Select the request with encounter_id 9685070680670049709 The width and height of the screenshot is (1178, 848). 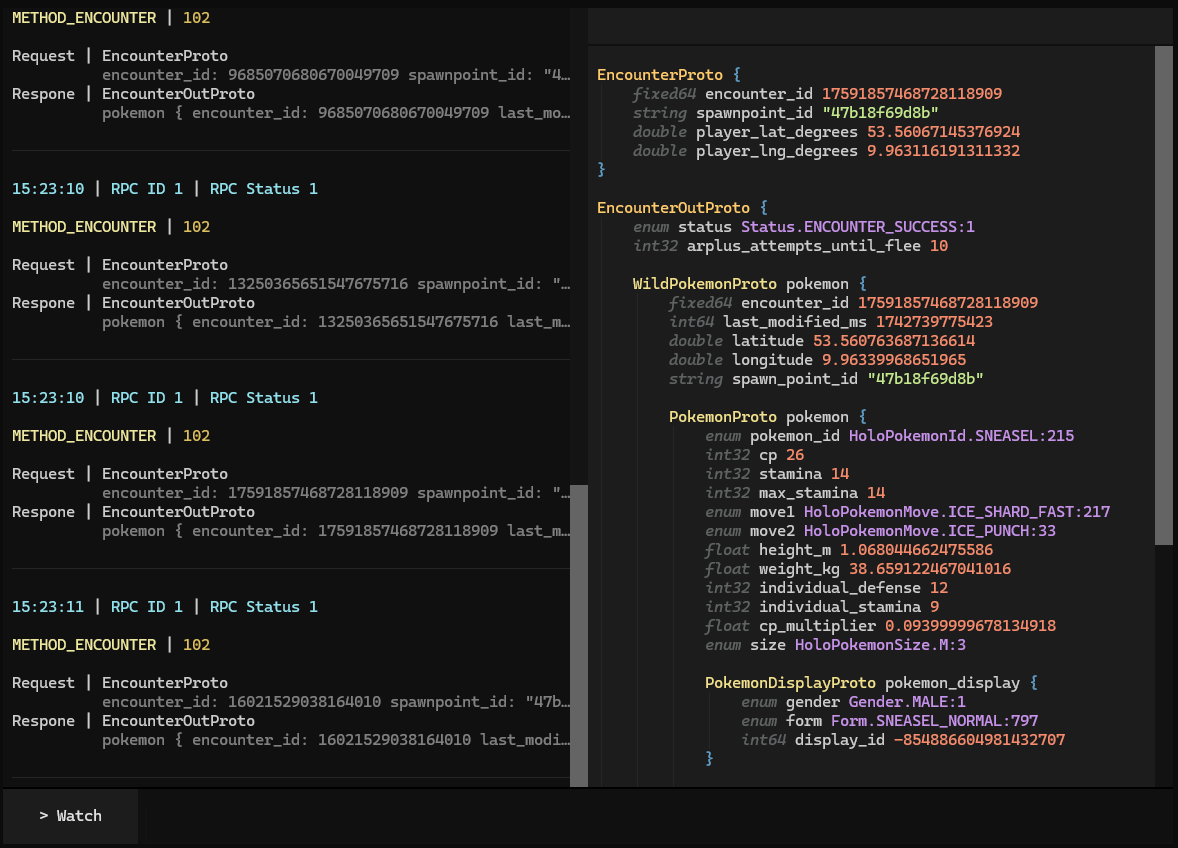(335, 75)
